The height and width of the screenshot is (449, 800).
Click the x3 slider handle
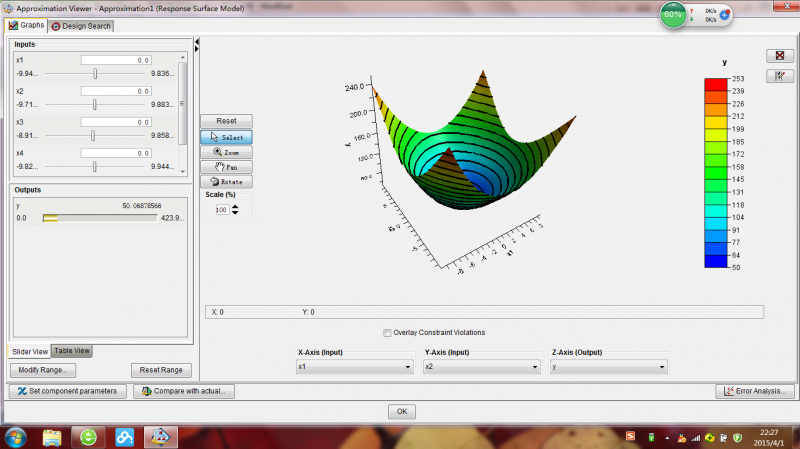[x=93, y=136]
